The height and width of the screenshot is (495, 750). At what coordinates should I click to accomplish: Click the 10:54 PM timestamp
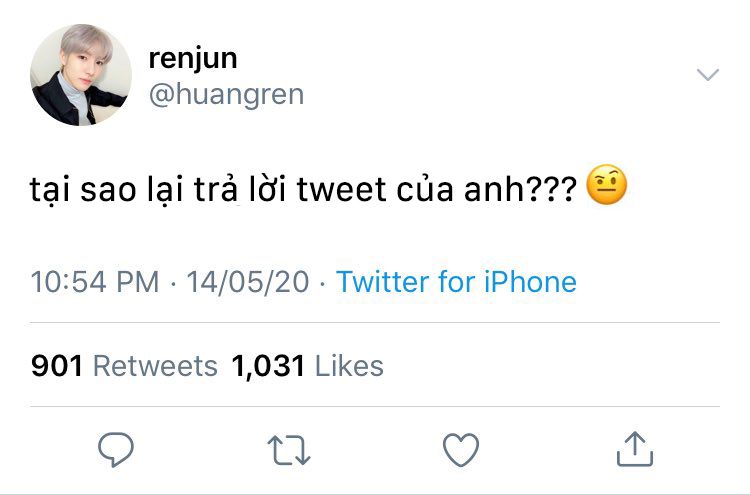[95, 281]
